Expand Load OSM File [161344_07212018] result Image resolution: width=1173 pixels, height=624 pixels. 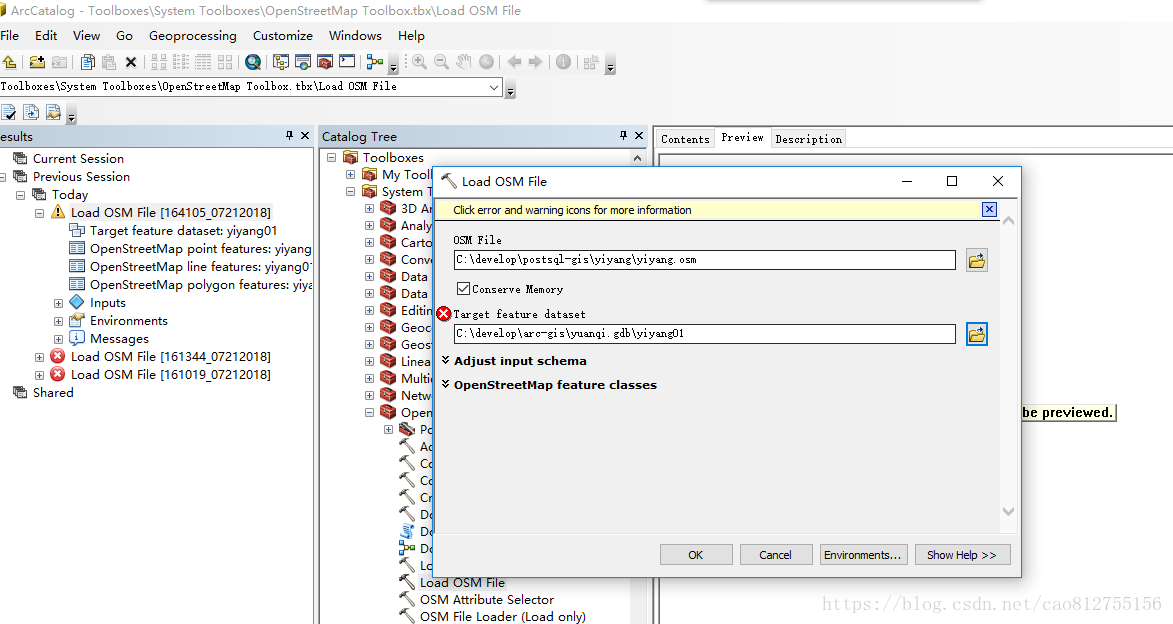[x=39, y=357]
